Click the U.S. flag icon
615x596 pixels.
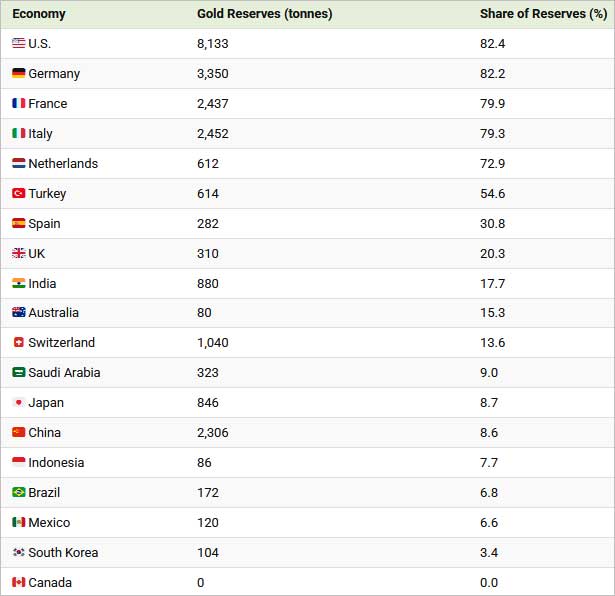(x=18, y=43)
